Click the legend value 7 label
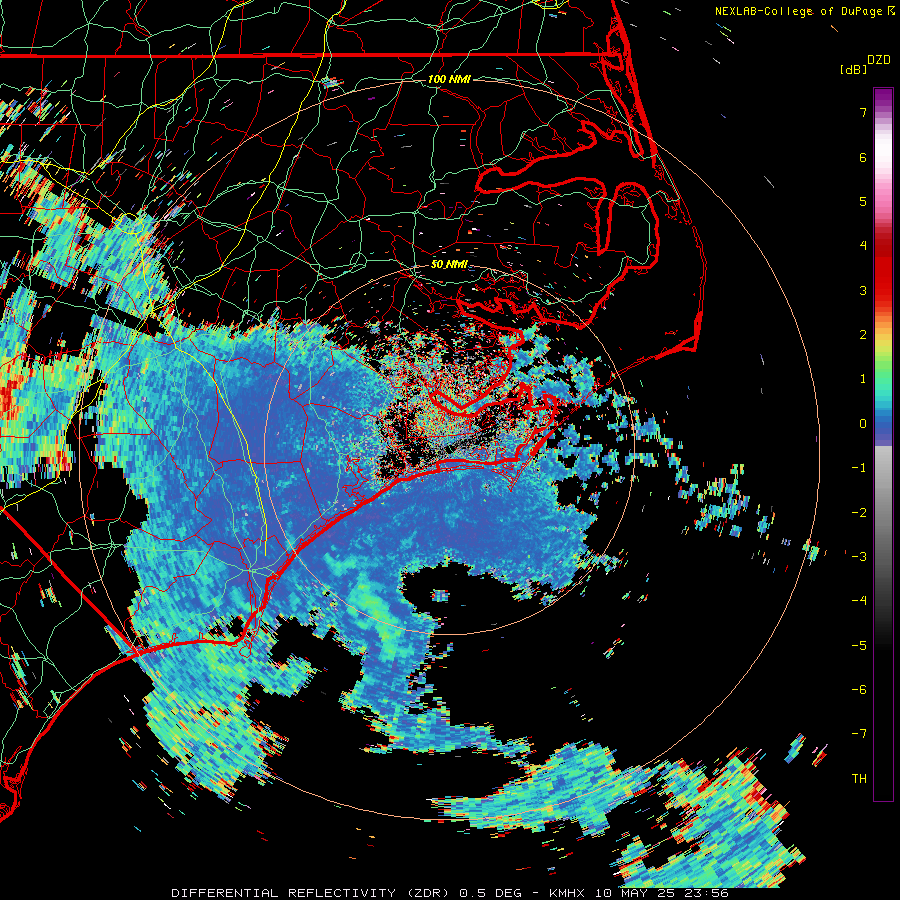Viewport: 900px width, 900px height. 863,112
